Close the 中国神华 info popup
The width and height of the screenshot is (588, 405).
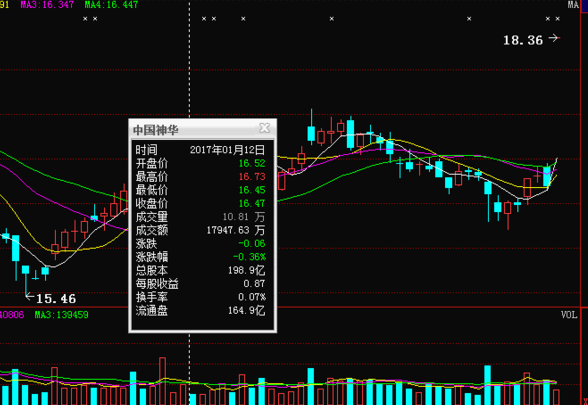(x=265, y=128)
